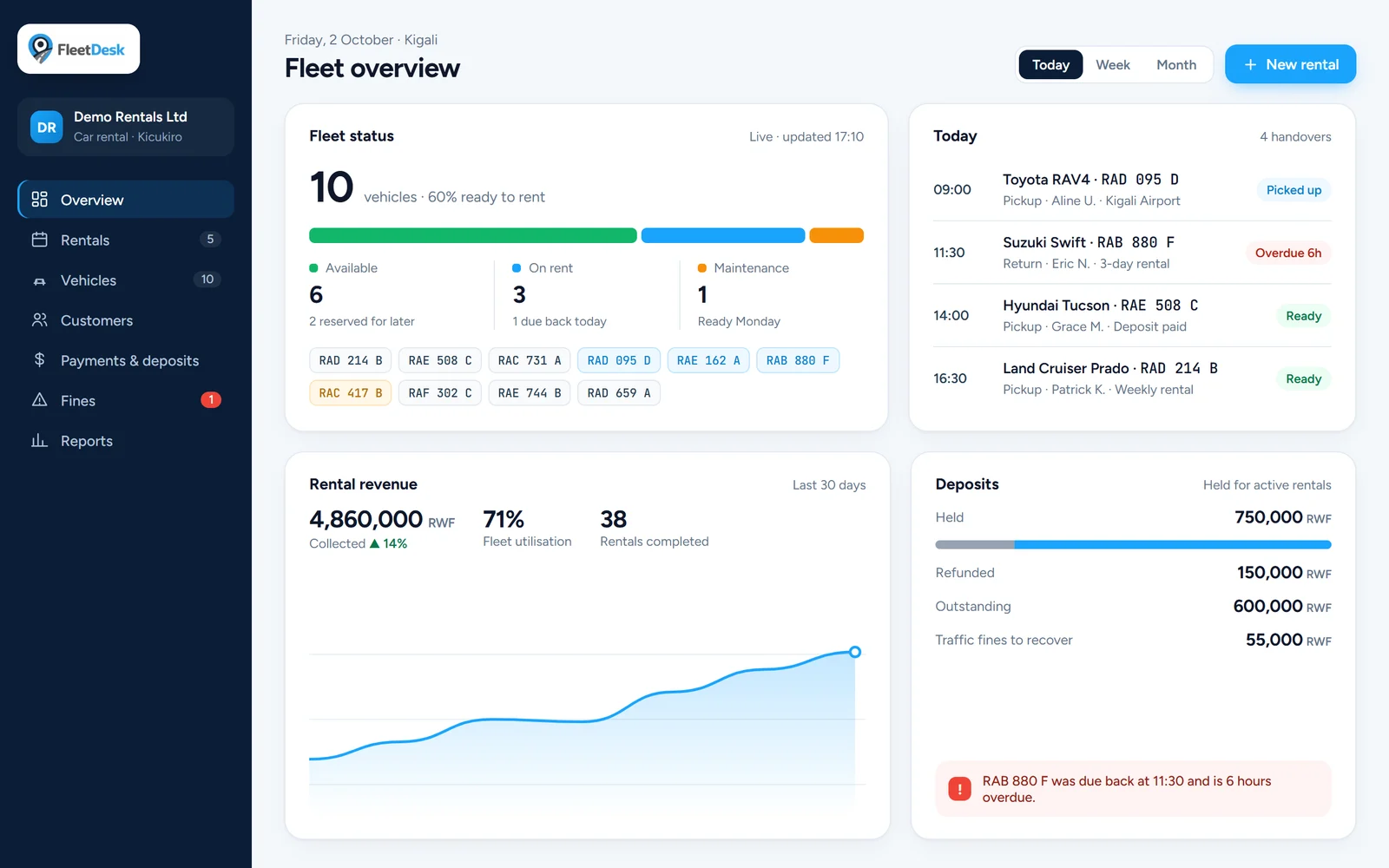Click the green Available fleet bar segment

[x=473, y=235]
